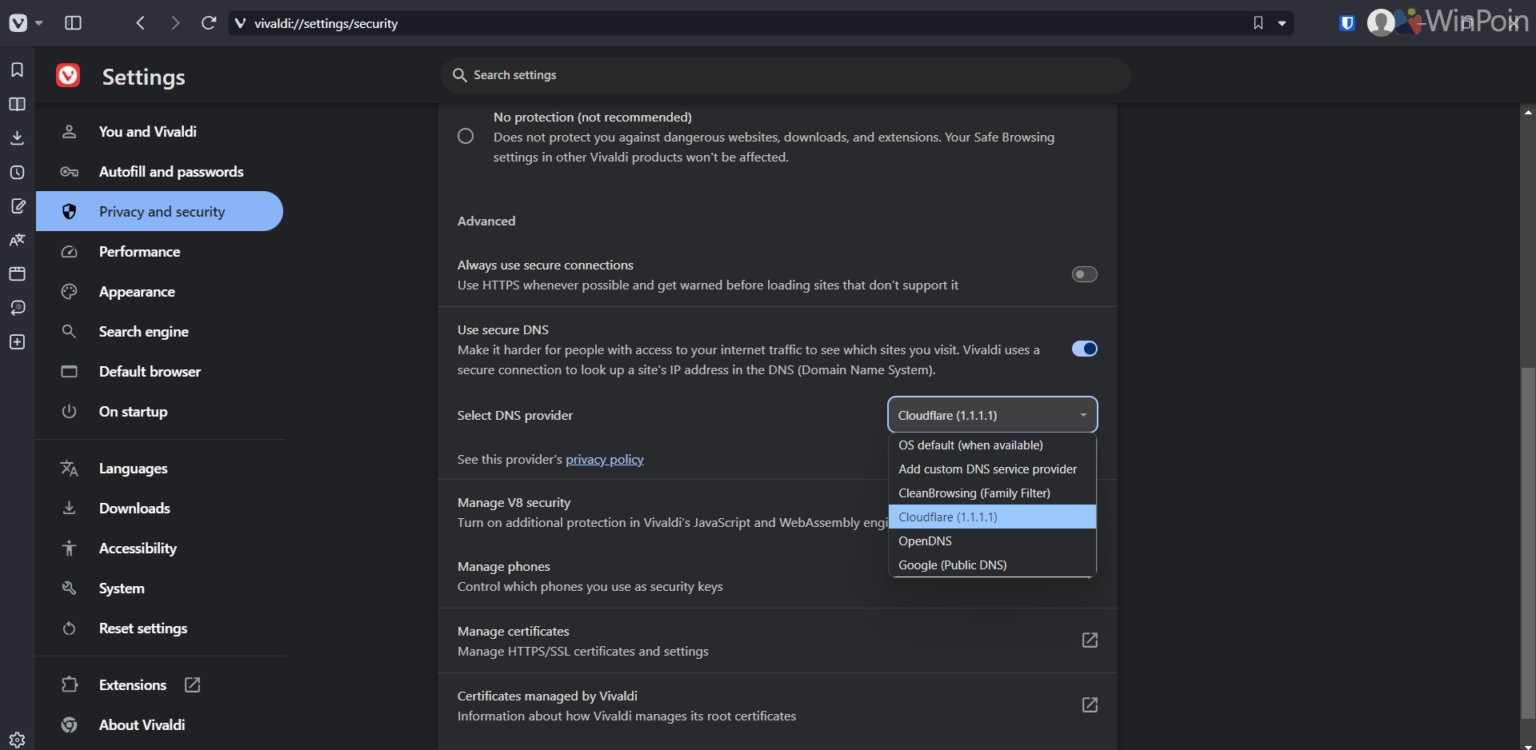Screen dimensions: 1536x750
Task: Open Extensions page
Action: tap(160, 685)
